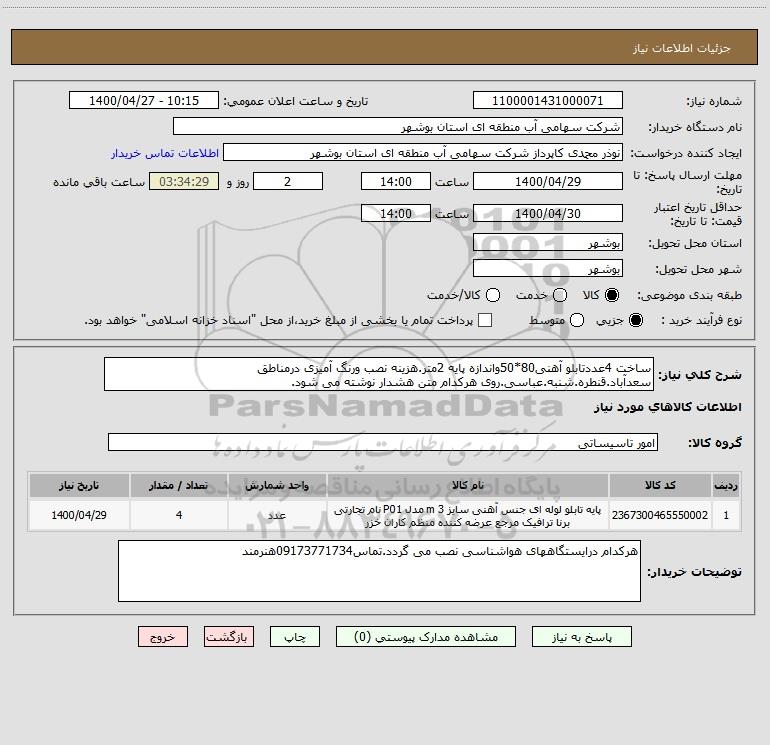Click the چاپ print button
The image size is (770, 745).
295,637
